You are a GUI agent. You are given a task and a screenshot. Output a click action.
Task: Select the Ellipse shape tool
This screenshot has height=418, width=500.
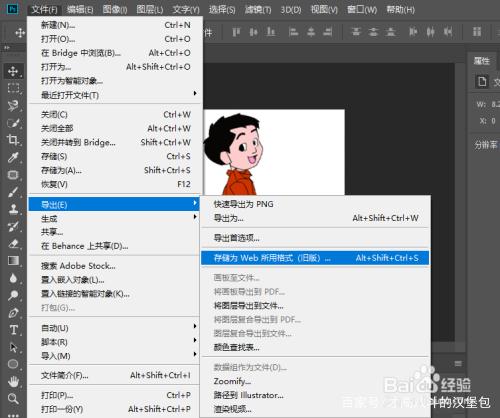tap(13, 364)
